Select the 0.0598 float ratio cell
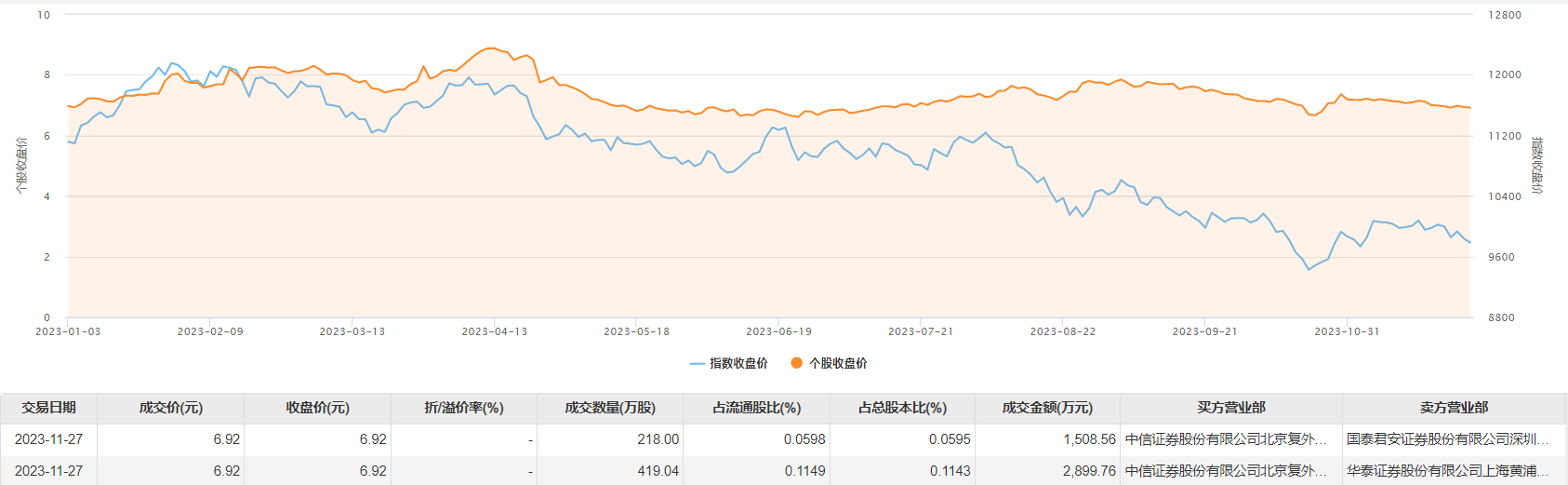1568x485 pixels. (756, 439)
